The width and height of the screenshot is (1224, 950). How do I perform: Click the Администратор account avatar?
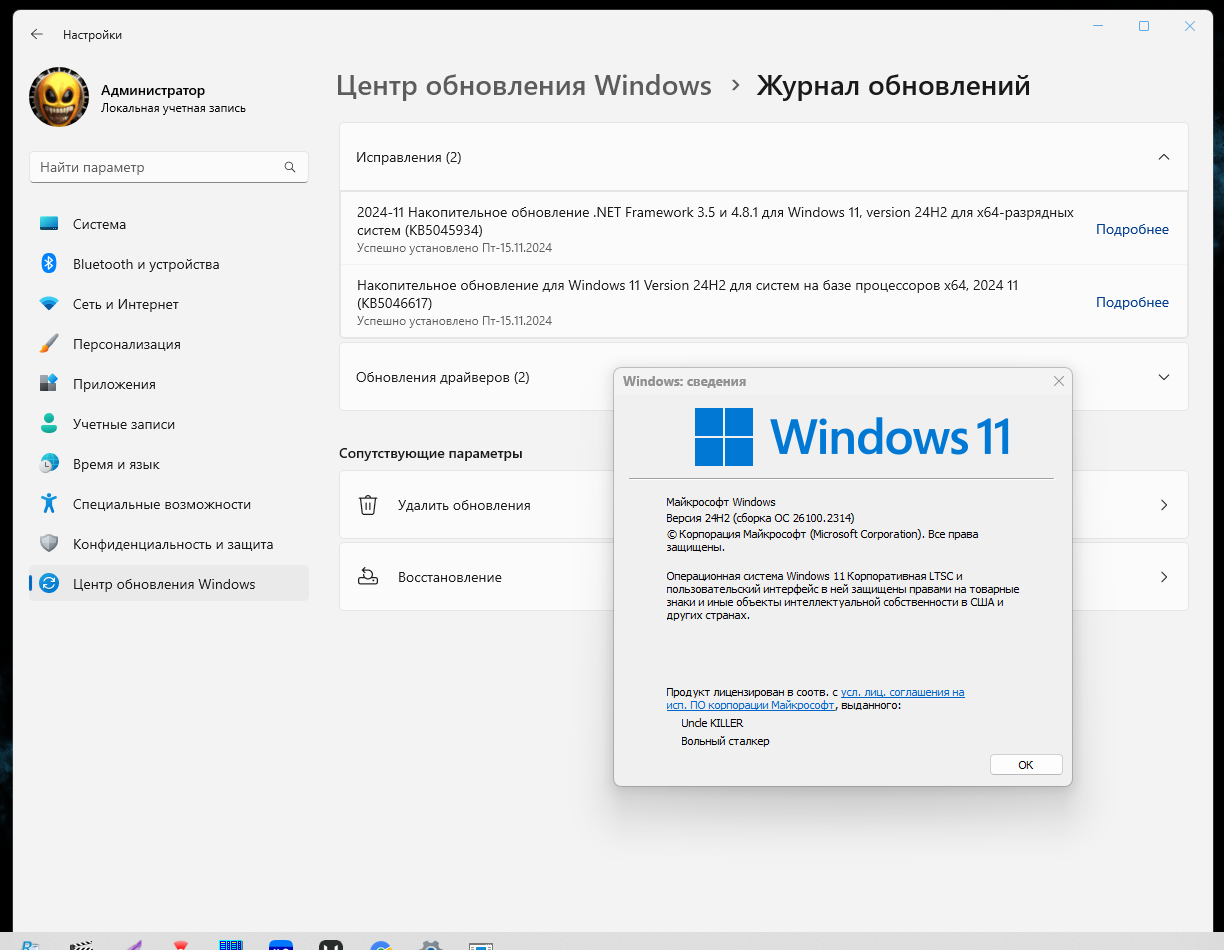(59, 97)
